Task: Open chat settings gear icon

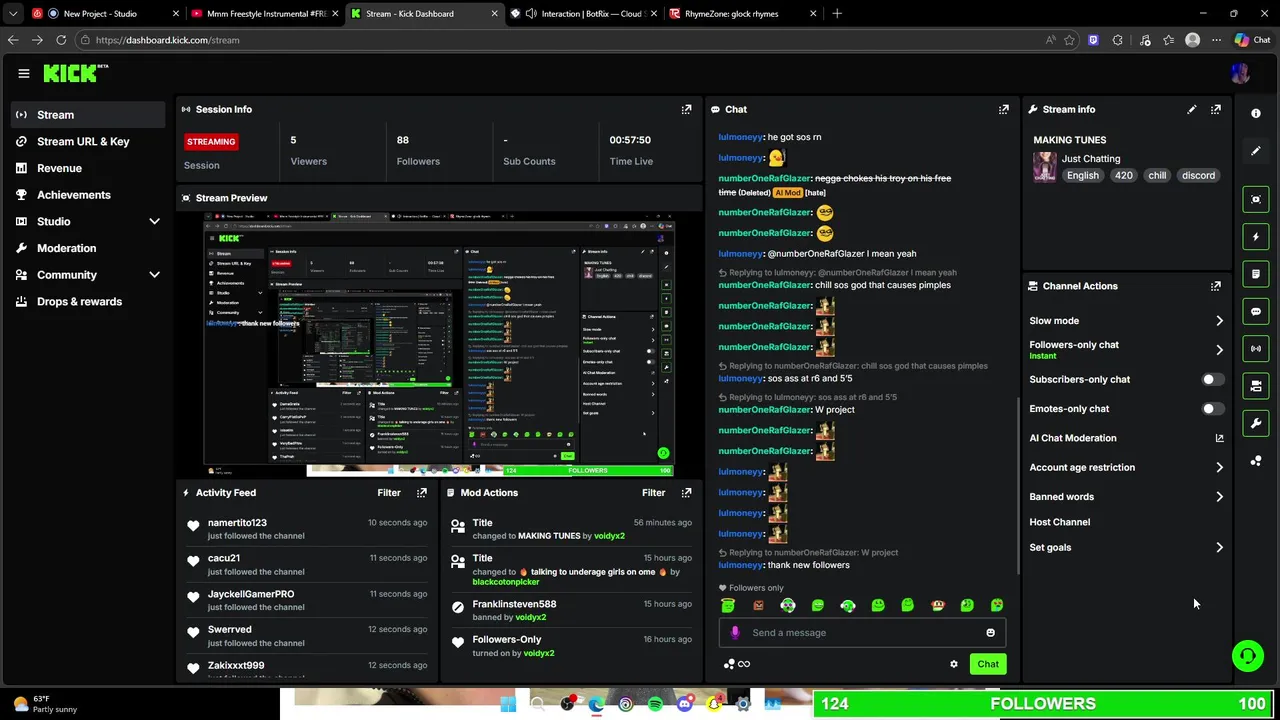Action: (x=953, y=664)
